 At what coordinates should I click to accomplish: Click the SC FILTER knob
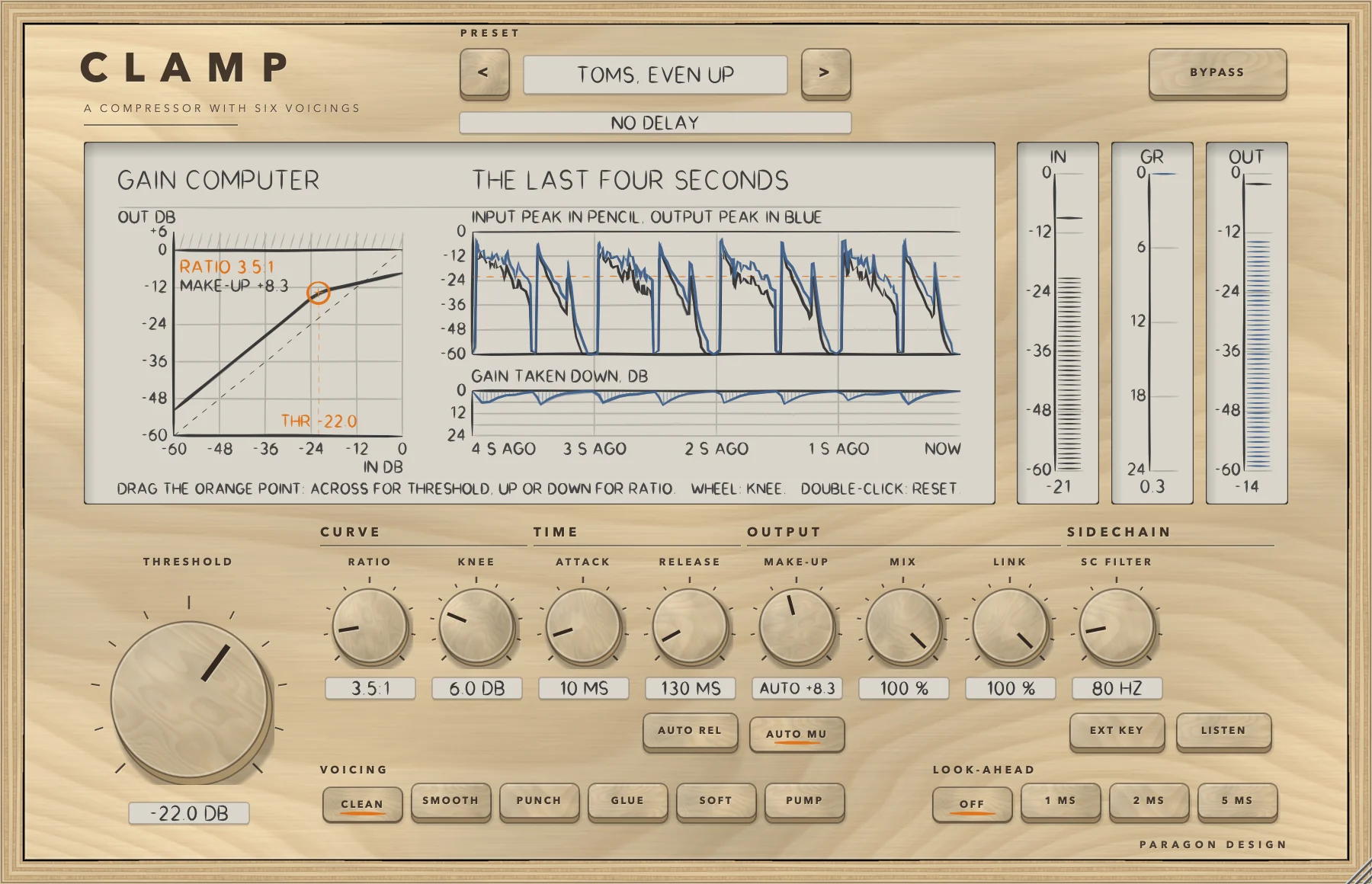point(1117,626)
